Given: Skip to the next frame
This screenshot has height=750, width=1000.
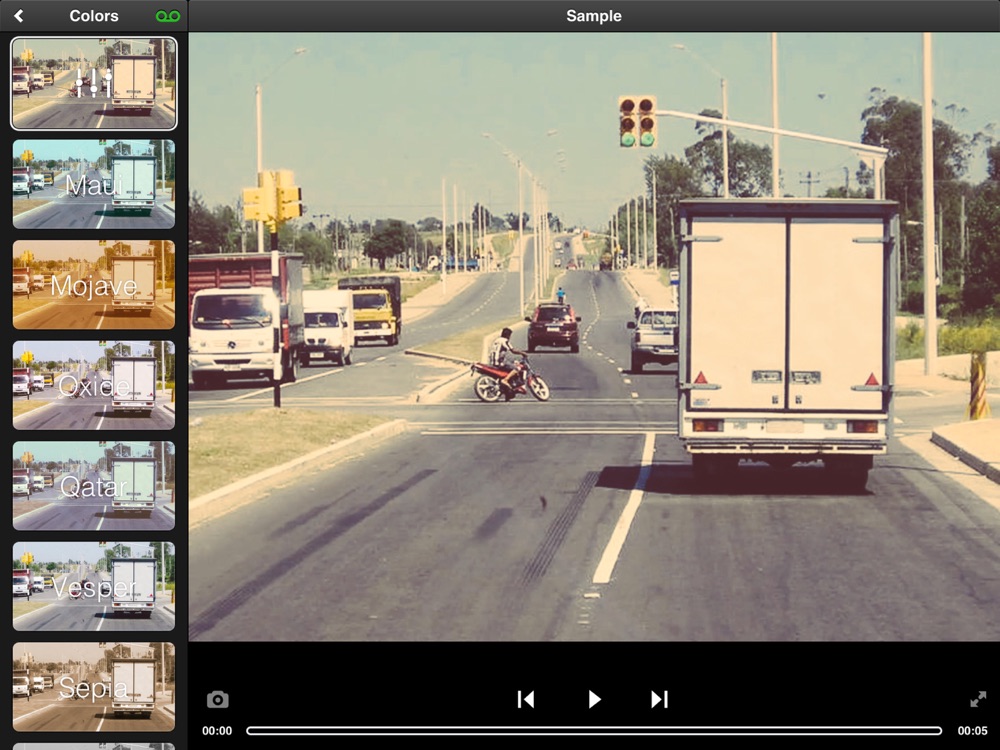Looking at the screenshot, I should coord(659,699).
